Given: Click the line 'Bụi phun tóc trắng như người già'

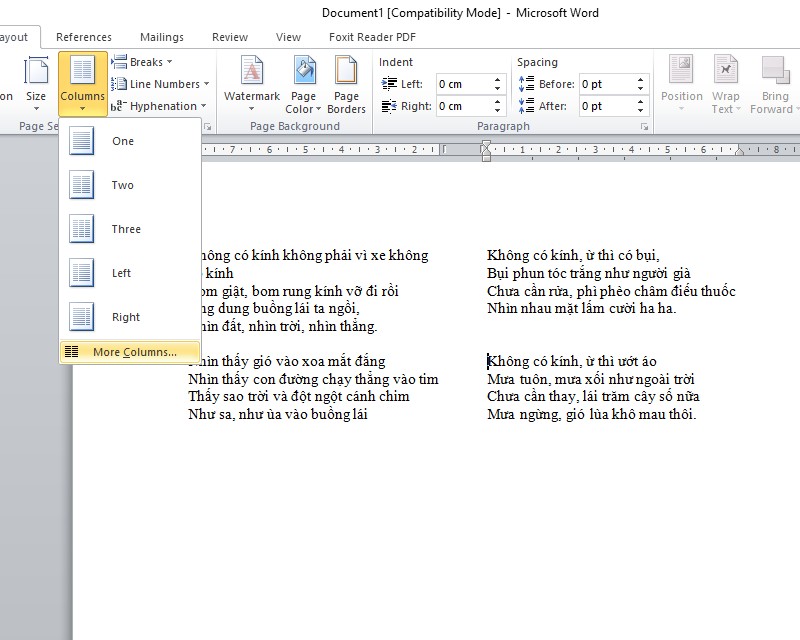Looking at the screenshot, I should point(589,273).
